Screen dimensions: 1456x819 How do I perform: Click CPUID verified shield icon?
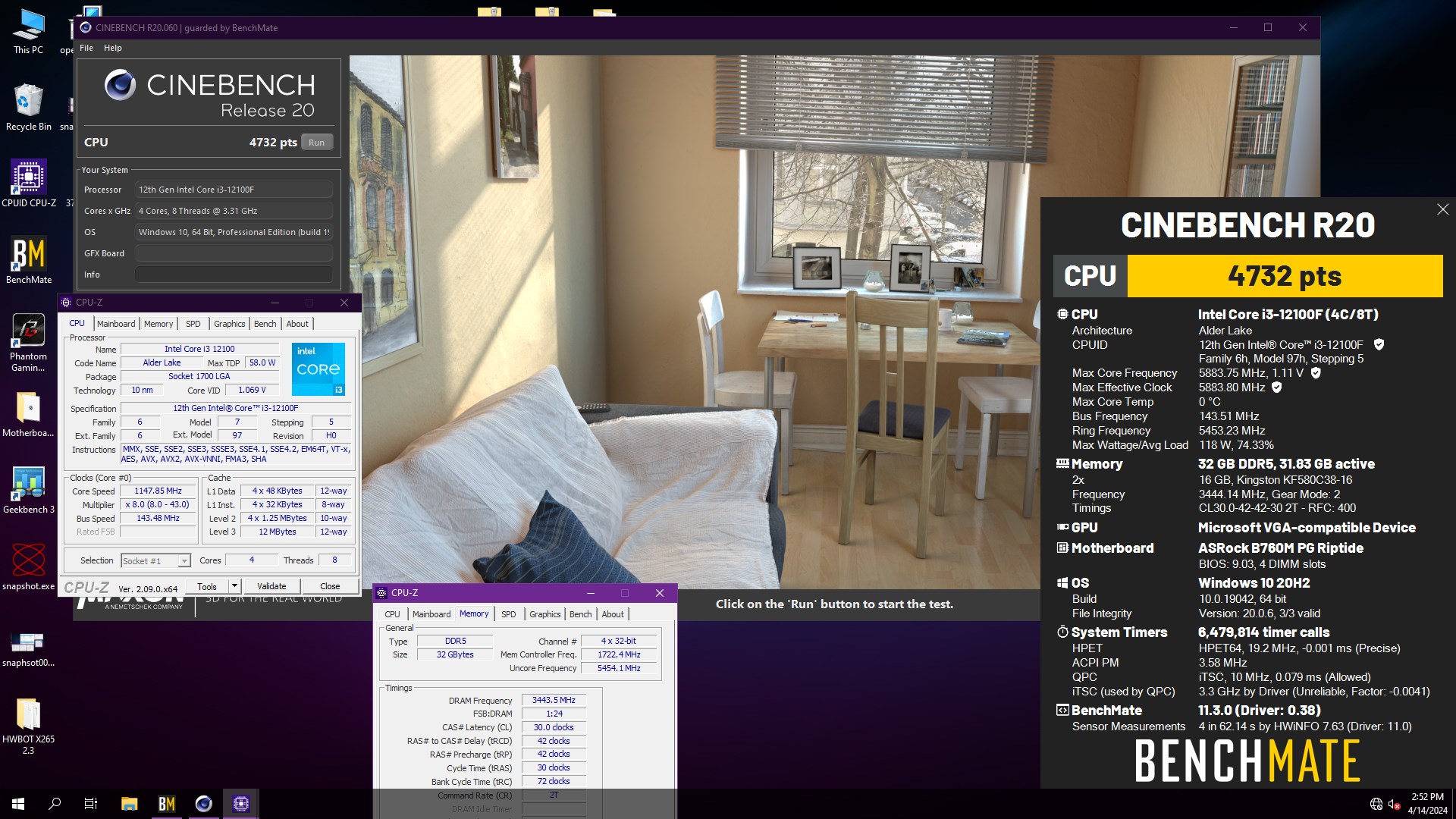click(1379, 344)
